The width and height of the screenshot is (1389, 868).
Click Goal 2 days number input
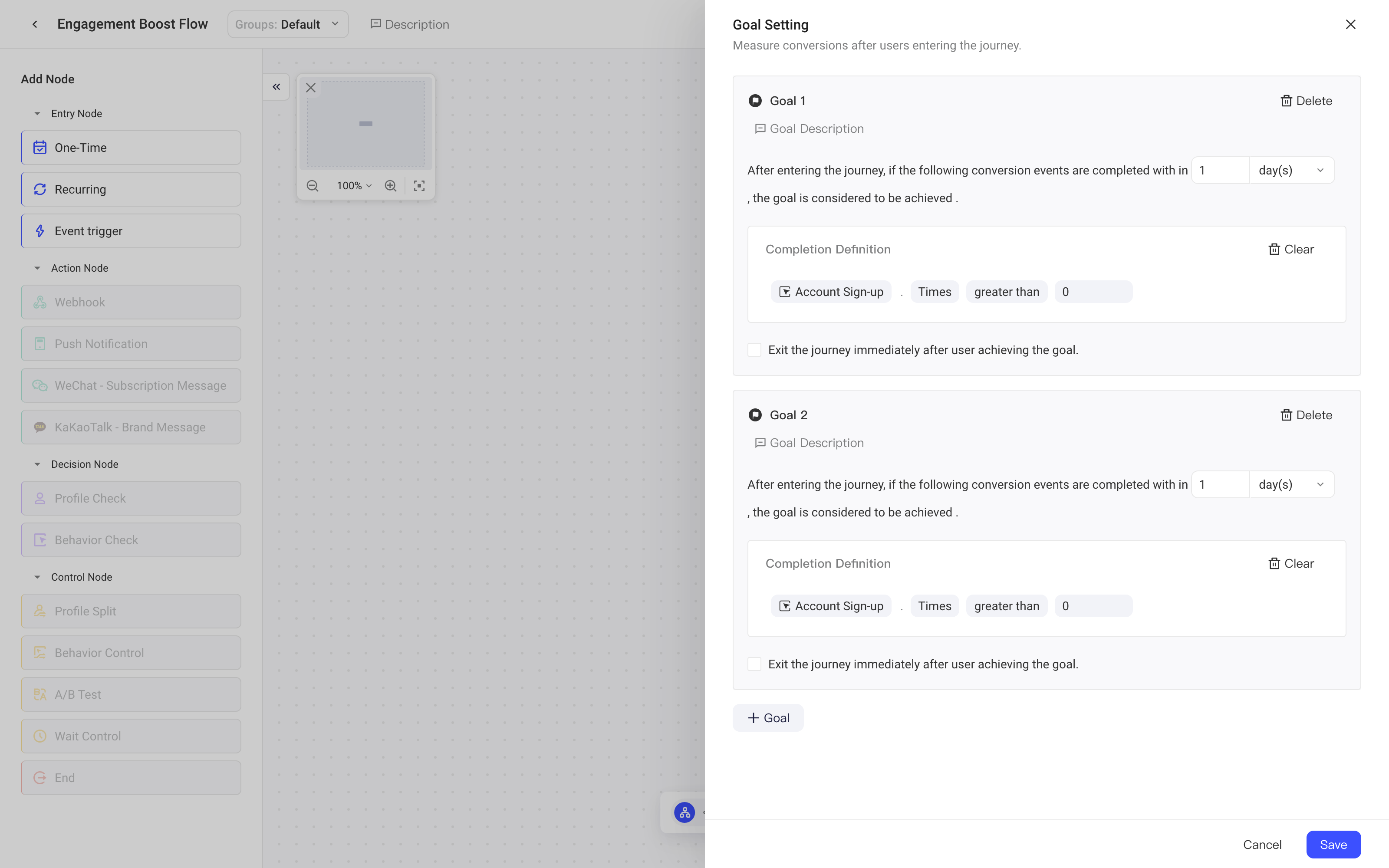tap(1221, 484)
